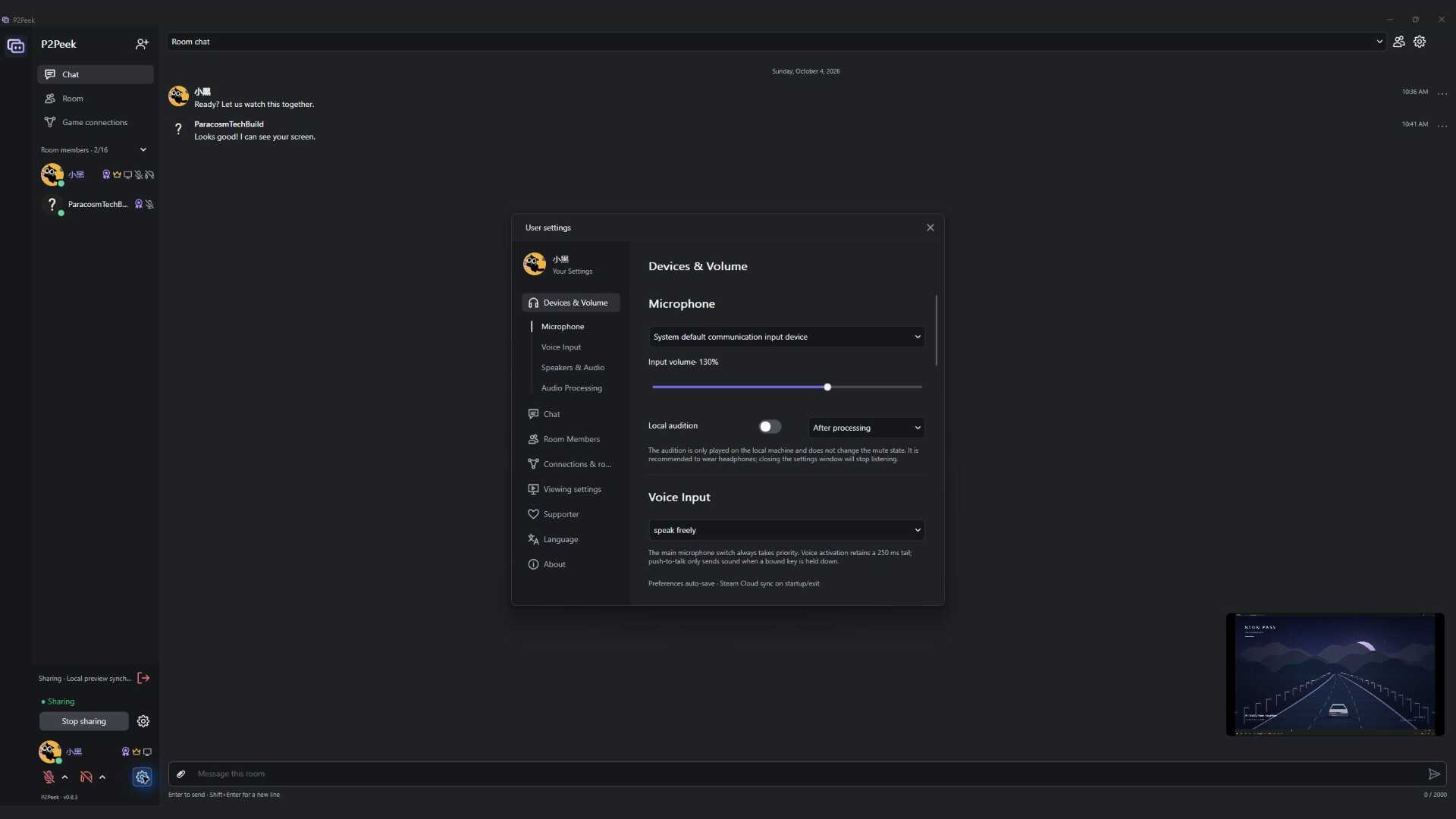Click the Message this room input field
This screenshot has height=819, width=1456.
808,774
